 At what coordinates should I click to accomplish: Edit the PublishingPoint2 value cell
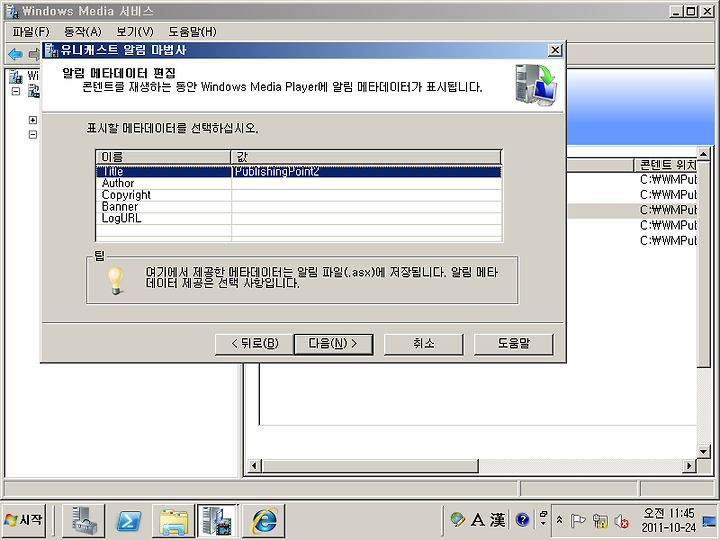[x=366, y=171]
